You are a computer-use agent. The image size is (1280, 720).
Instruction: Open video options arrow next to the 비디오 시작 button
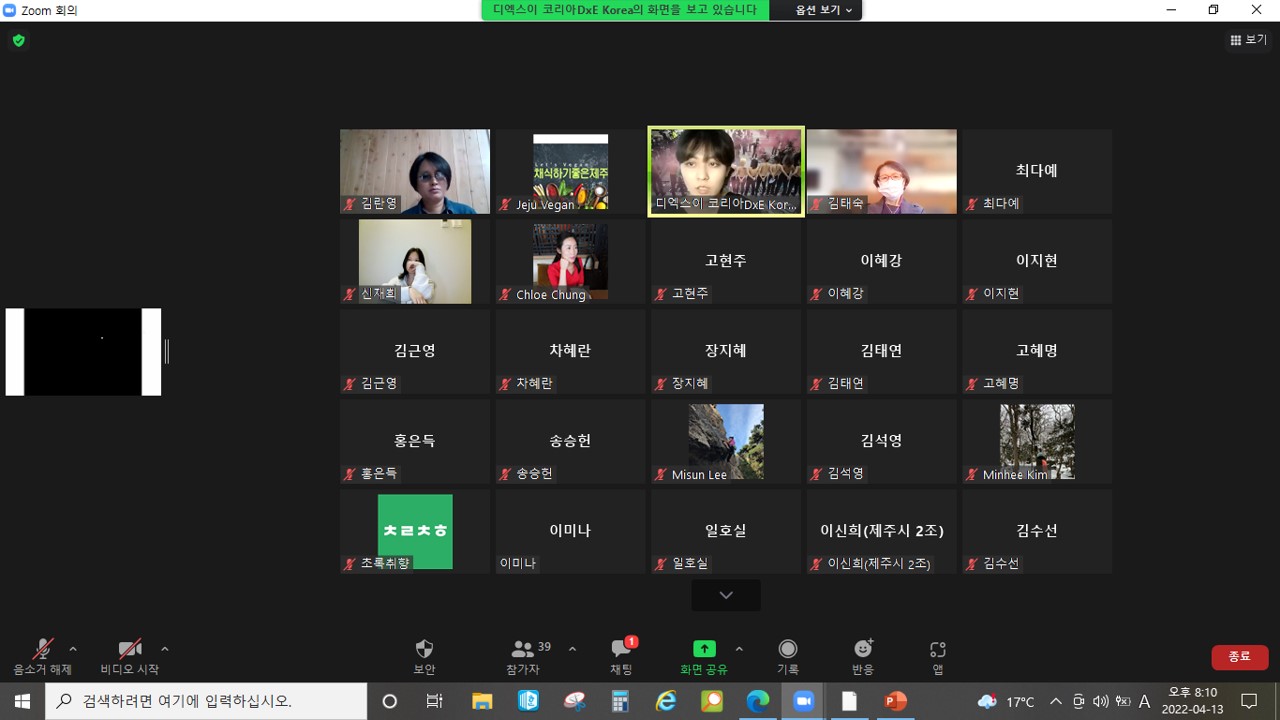coord(165,649)
